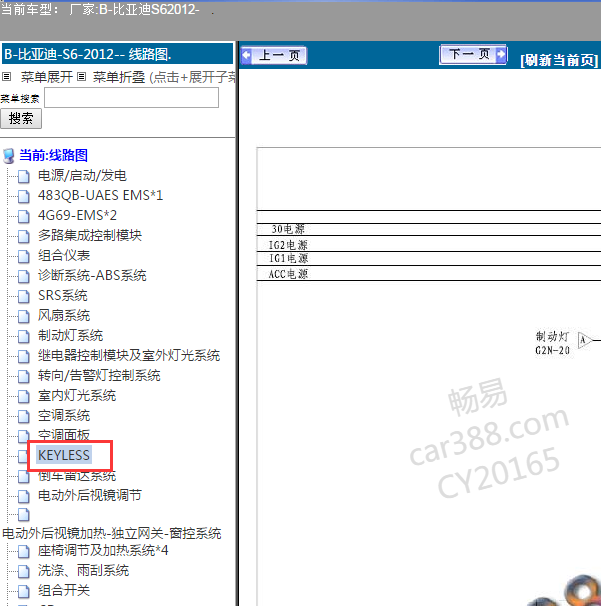Click page icon next to 制动灯系统
The image size is (601, 606).
[x=24, y=336]
